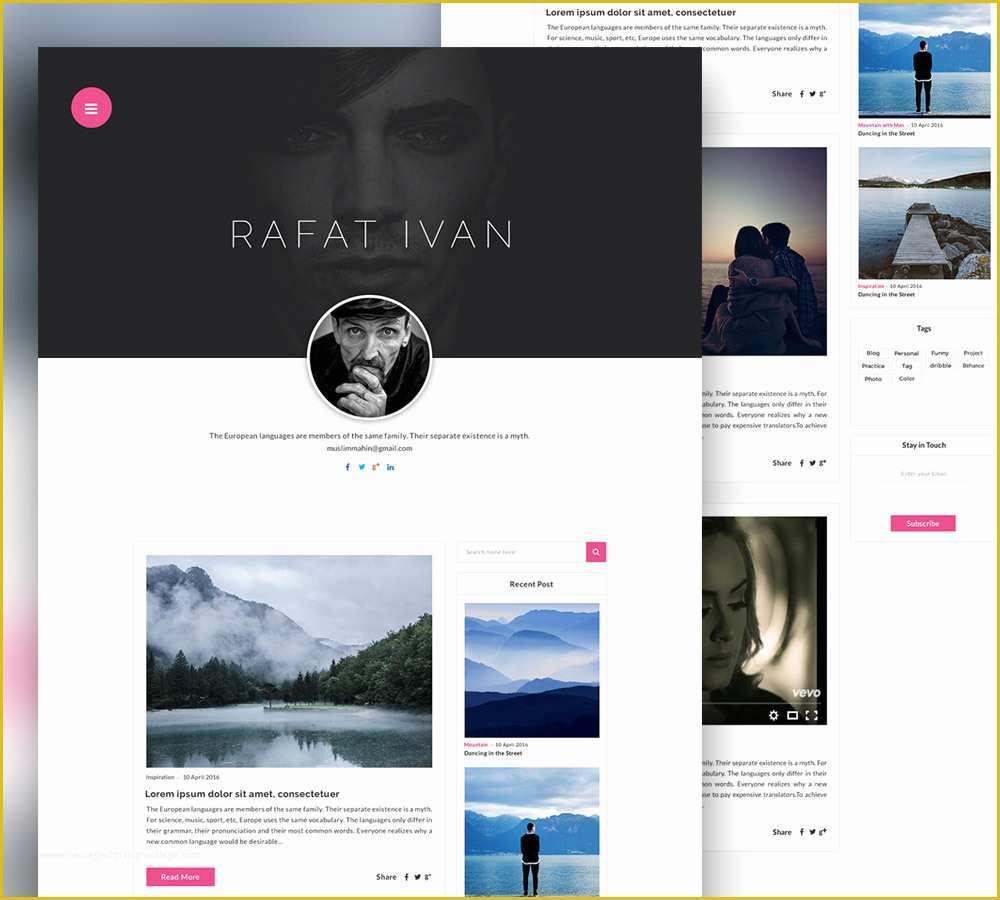Click Twitter share on the top back-page post
The image size is (1000, 900).
pos(812,94)
